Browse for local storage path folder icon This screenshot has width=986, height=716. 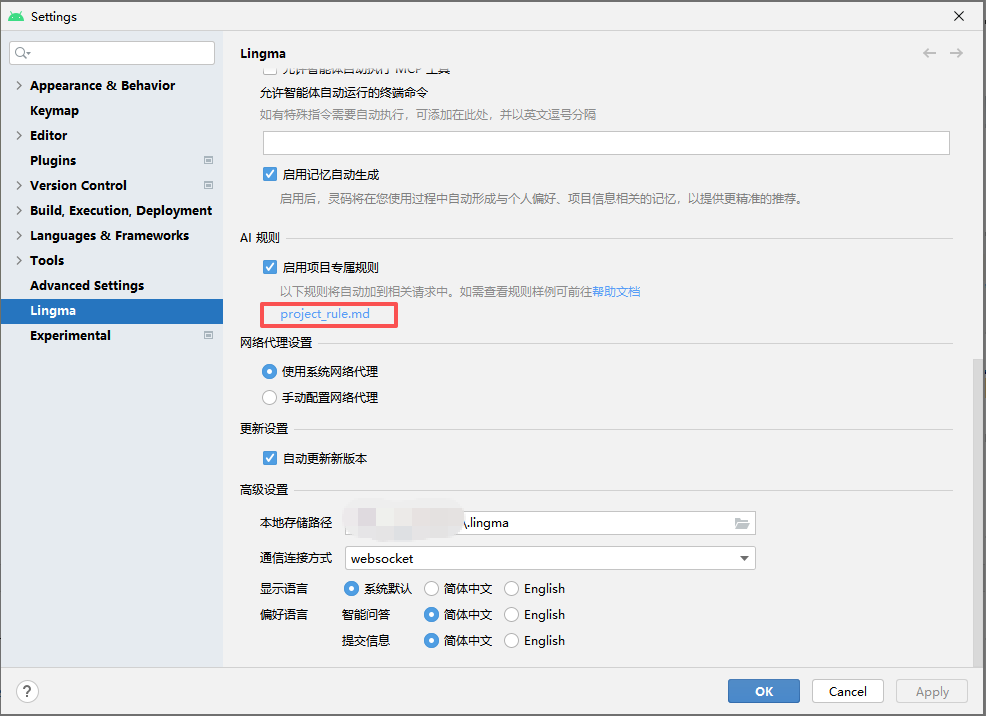pos(742,523)
